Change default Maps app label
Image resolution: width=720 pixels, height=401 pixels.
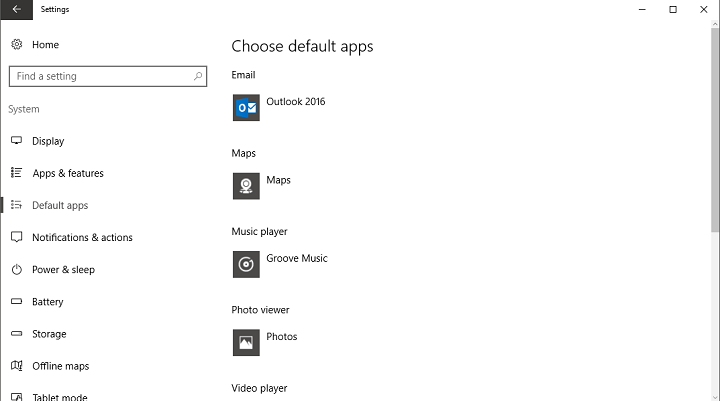(278, 180)
